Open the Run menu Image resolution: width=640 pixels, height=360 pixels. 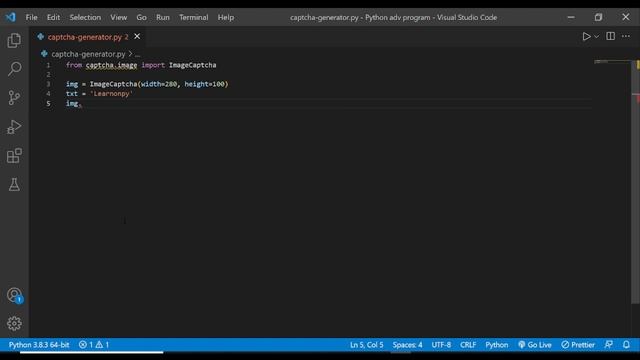tap(162, 17)
